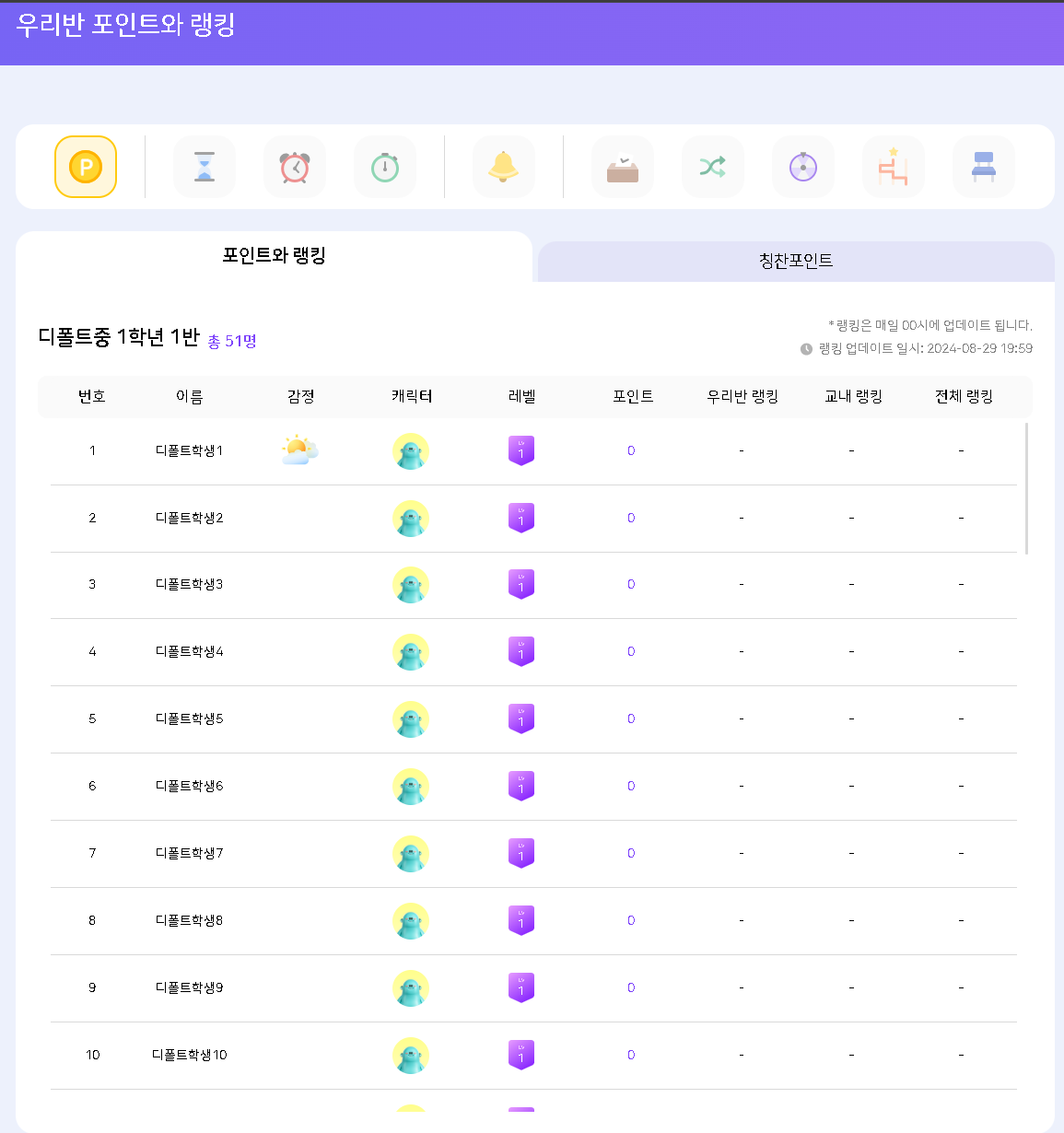Click the character avatar of 디폴트학생3
This screenshot has width=1064, height=1133.
411,585
